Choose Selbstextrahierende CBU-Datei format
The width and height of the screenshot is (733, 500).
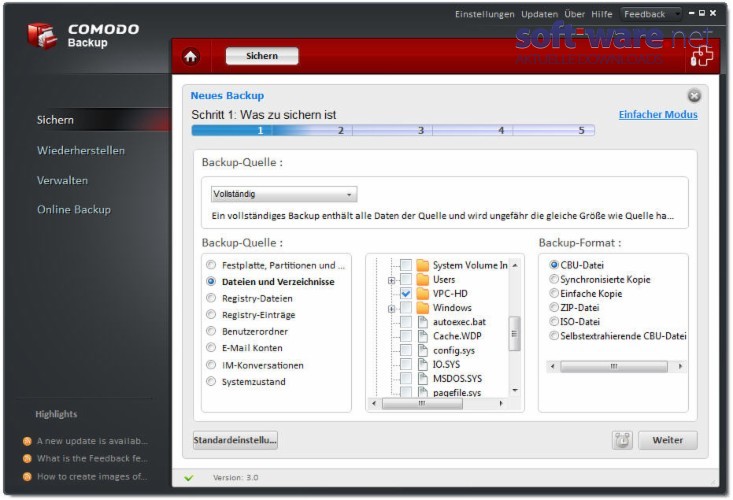(554, 336)
